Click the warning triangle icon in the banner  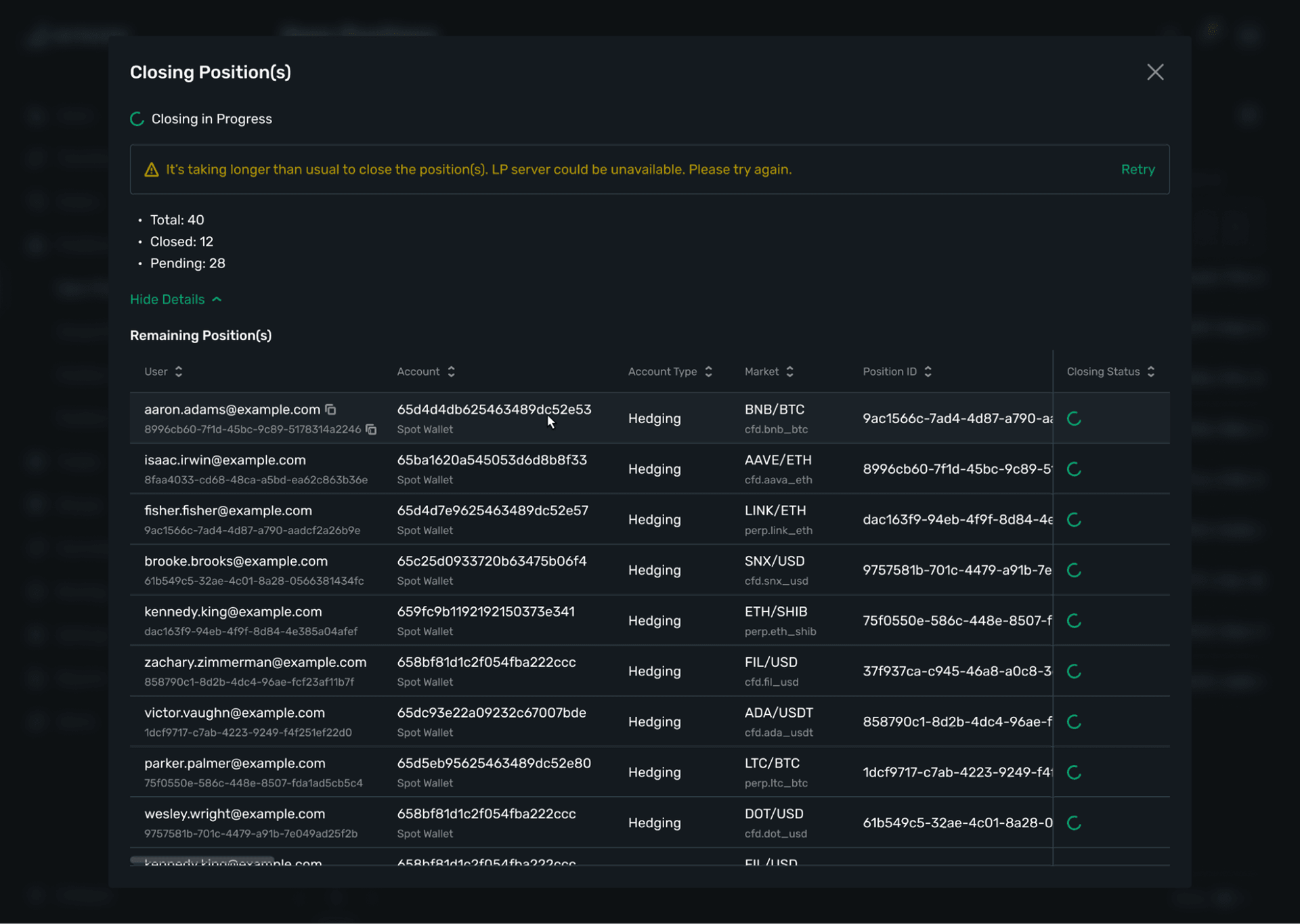[x=152, y=170]
